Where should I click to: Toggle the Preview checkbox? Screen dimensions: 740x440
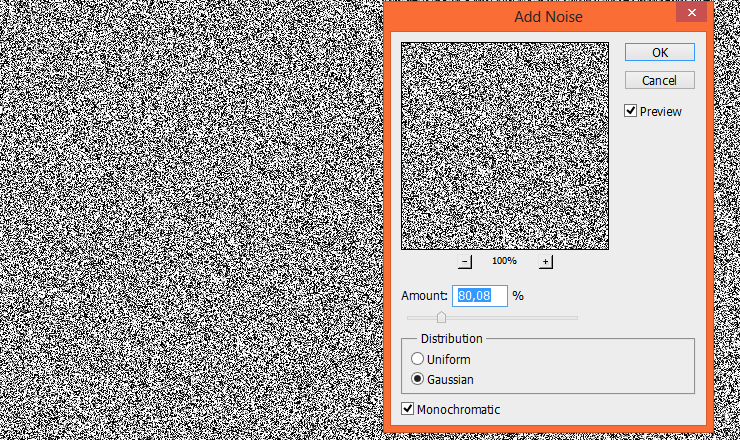pos(631,111)
